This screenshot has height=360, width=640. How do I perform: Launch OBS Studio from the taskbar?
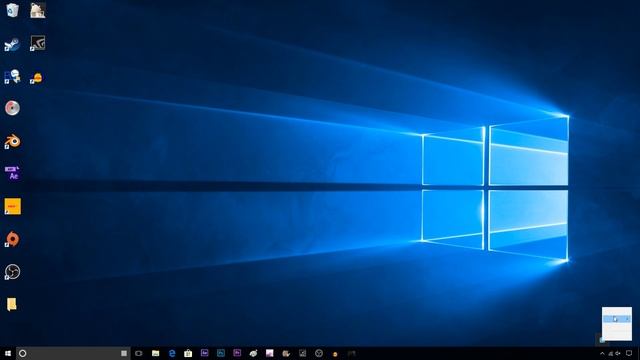[x=319, y=353]
